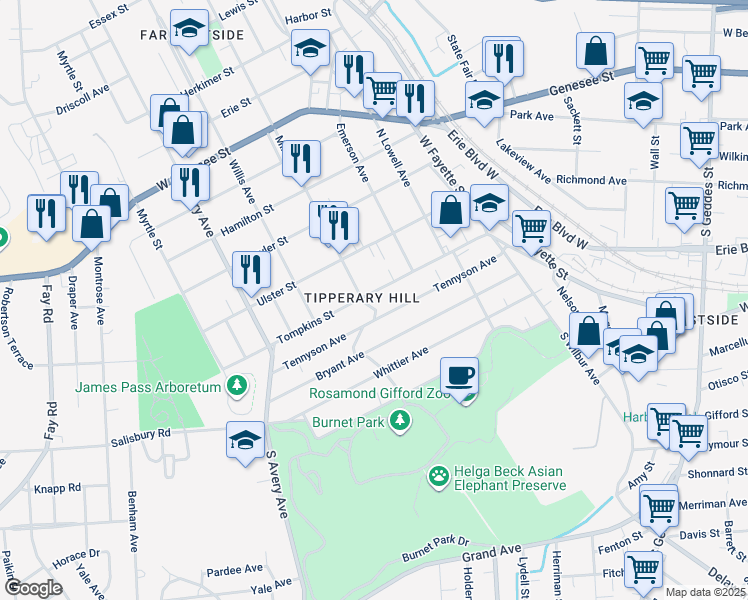The image size is (748, 600).
Task: Open the shopping bag marker near Sackett St
Action: tap(596, 50)
